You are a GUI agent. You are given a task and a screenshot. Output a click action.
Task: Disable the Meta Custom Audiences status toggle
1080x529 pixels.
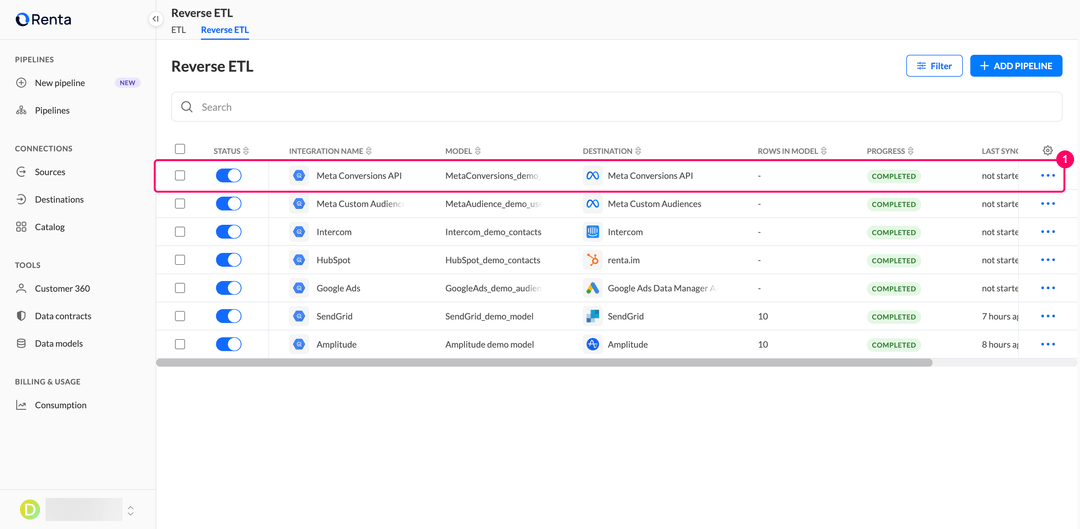point(229,204)
